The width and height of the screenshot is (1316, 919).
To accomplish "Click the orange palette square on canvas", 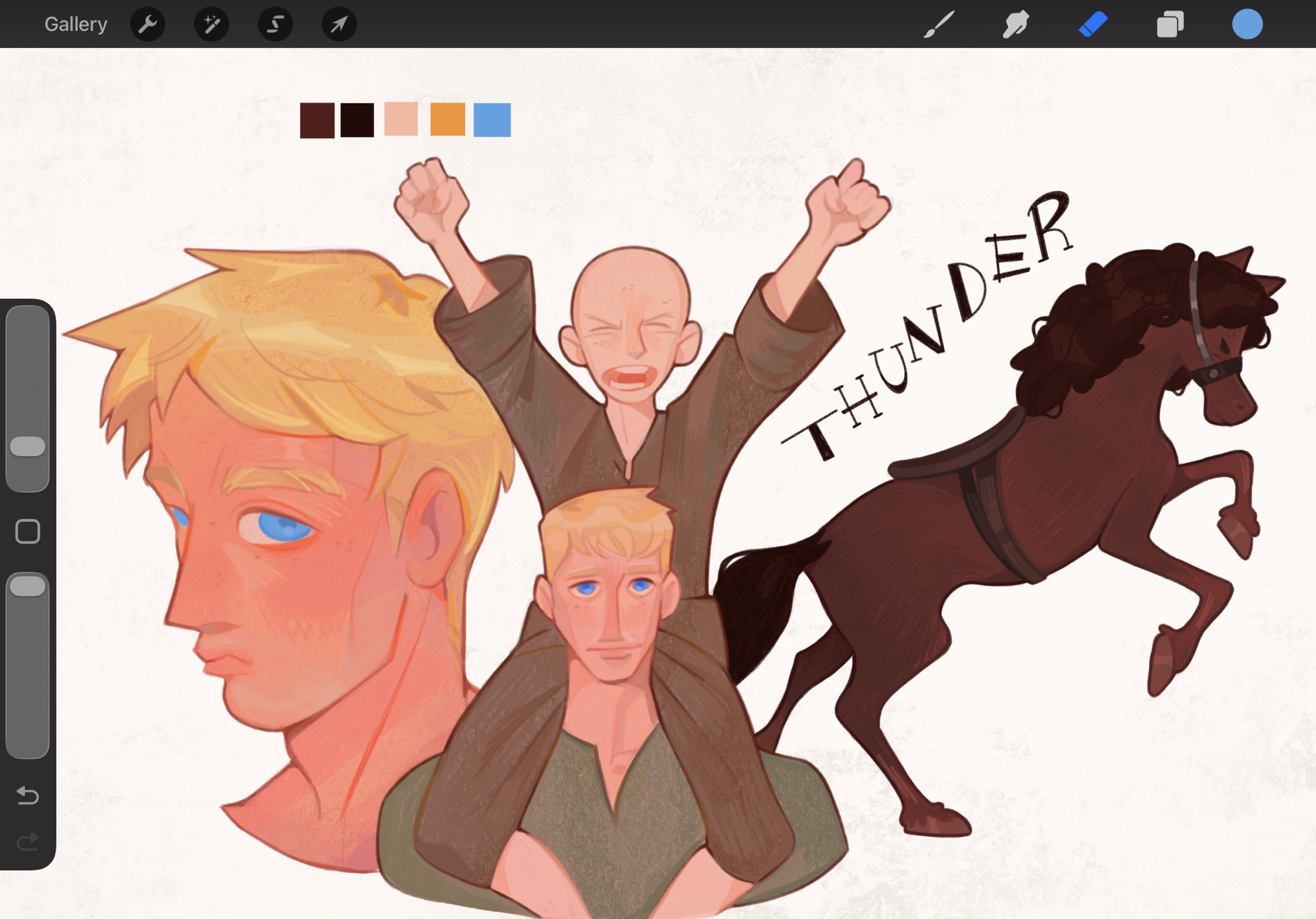I will pyautogui.click(x=447, y=119).
